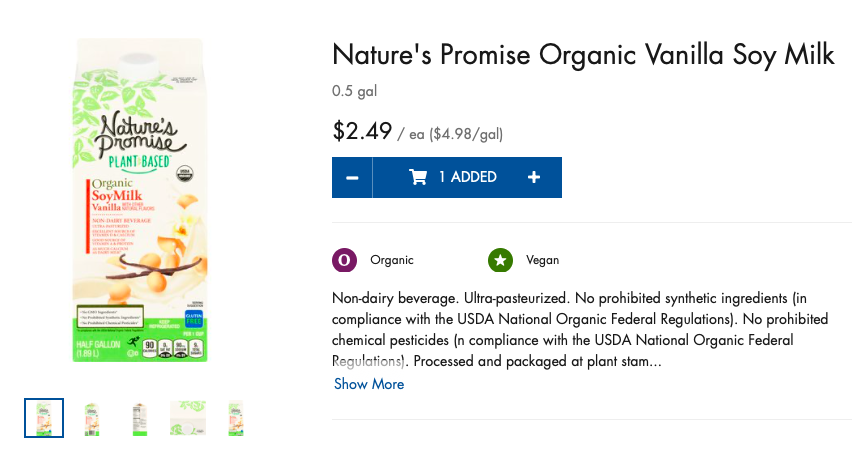Click the $4.98/gal unit price text
This screenshot has width=852, height=459.
(x=466, y=134)
